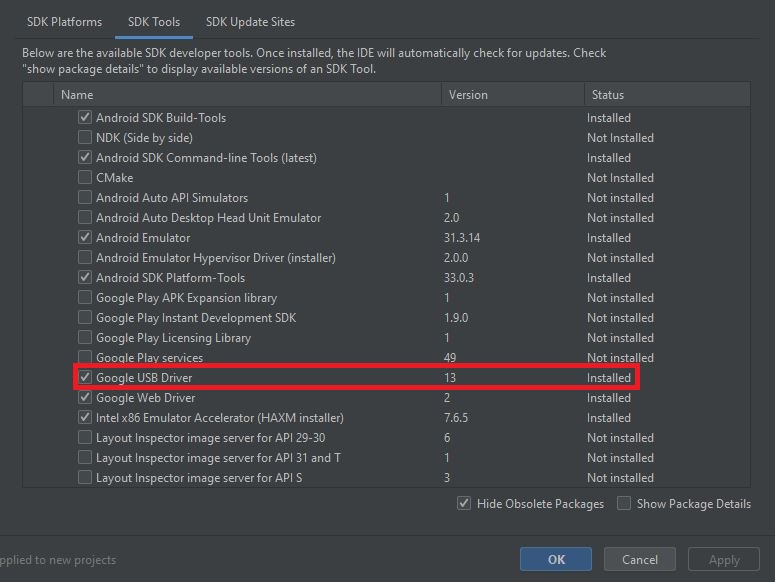Open SDK Update Sites tab
The height and width of the screenshot is (582, 775).
pyautogui.click(x=250, y=22)
